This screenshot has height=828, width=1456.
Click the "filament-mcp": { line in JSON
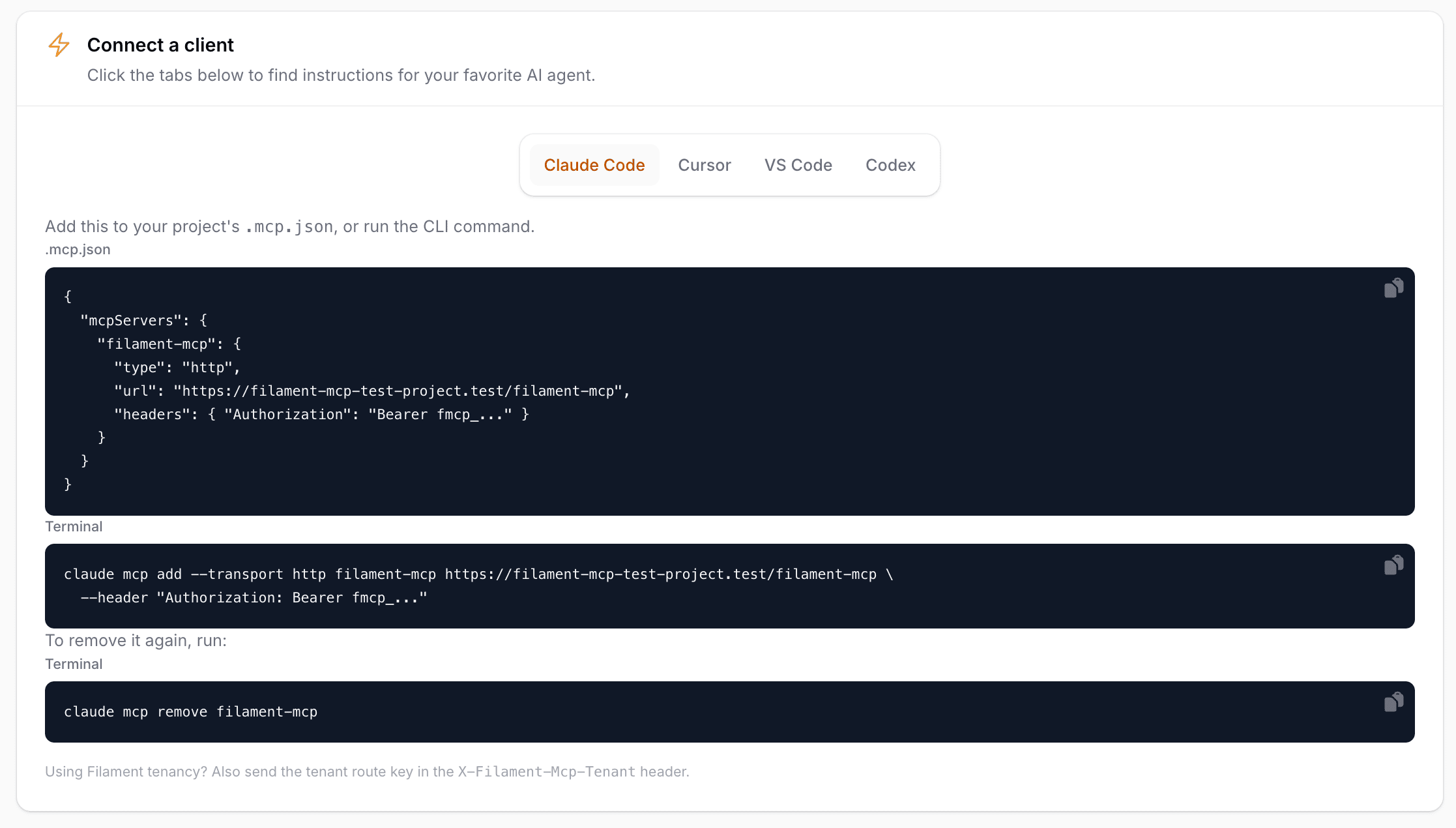pos(169,344)
